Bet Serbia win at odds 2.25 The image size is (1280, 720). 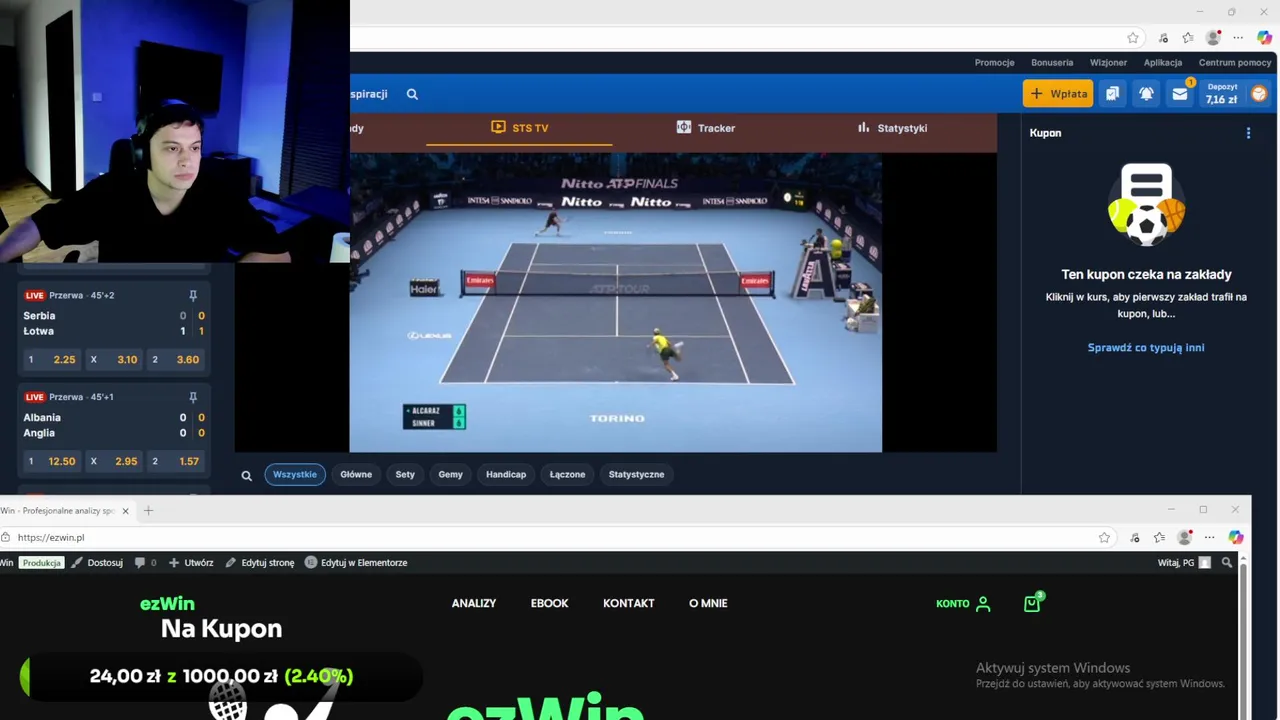tap(51, 360)
